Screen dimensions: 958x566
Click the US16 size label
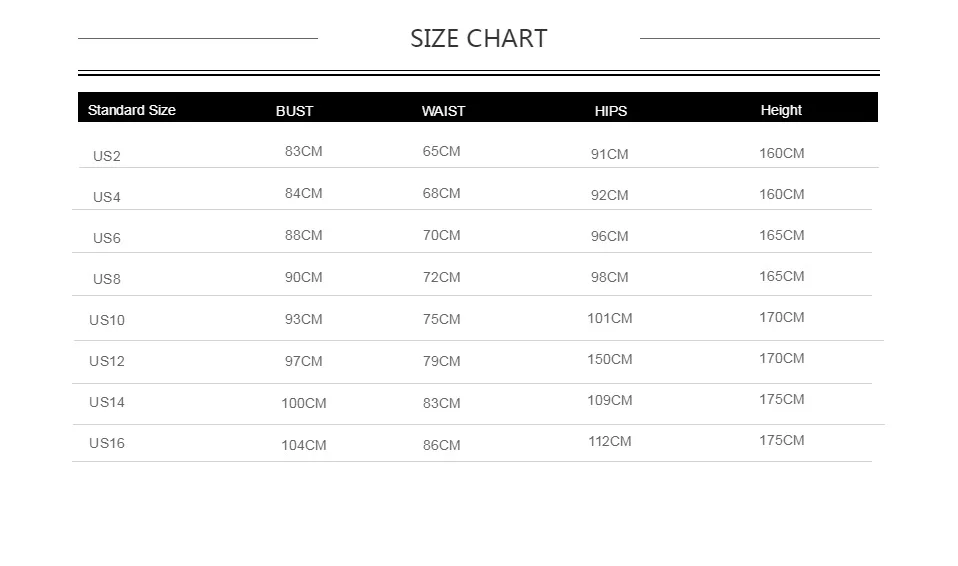[106, 443]
